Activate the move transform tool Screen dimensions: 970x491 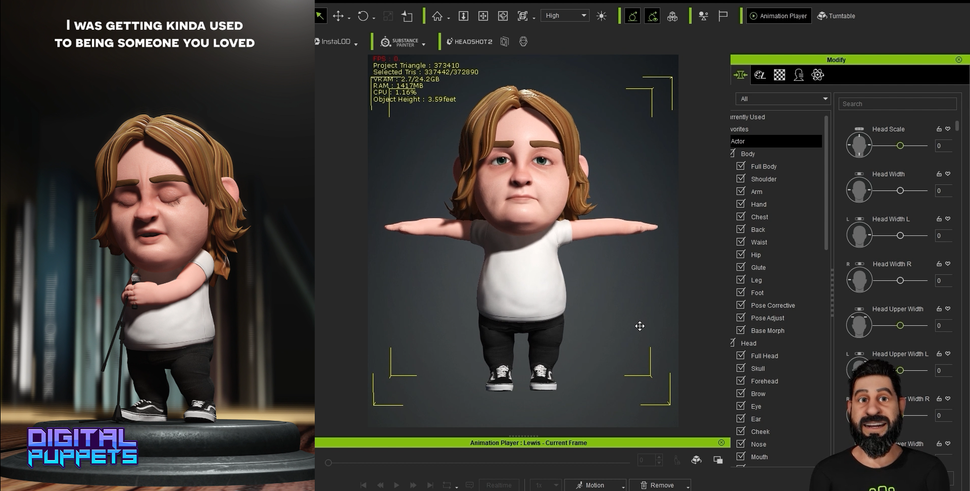pos(338,16)
